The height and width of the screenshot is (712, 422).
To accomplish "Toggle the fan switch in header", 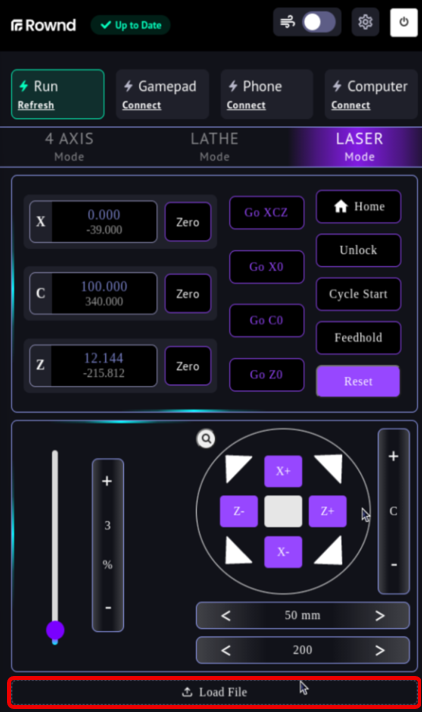I will pos(319,22).
